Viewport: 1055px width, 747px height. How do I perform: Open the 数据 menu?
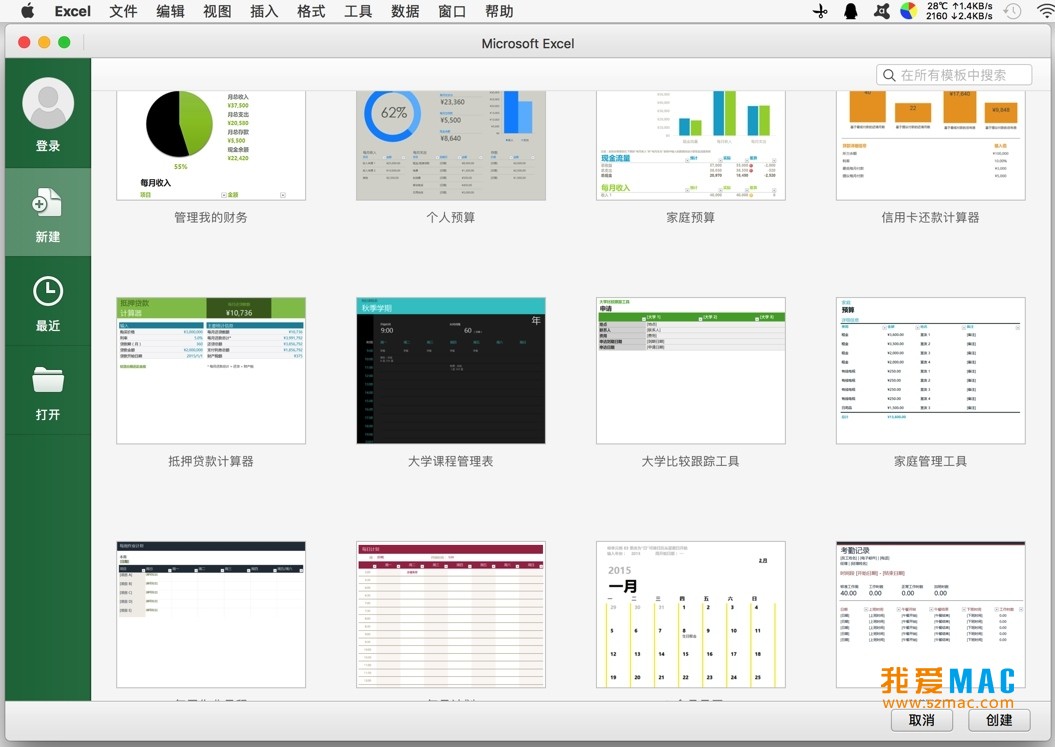tap(405, 11)
